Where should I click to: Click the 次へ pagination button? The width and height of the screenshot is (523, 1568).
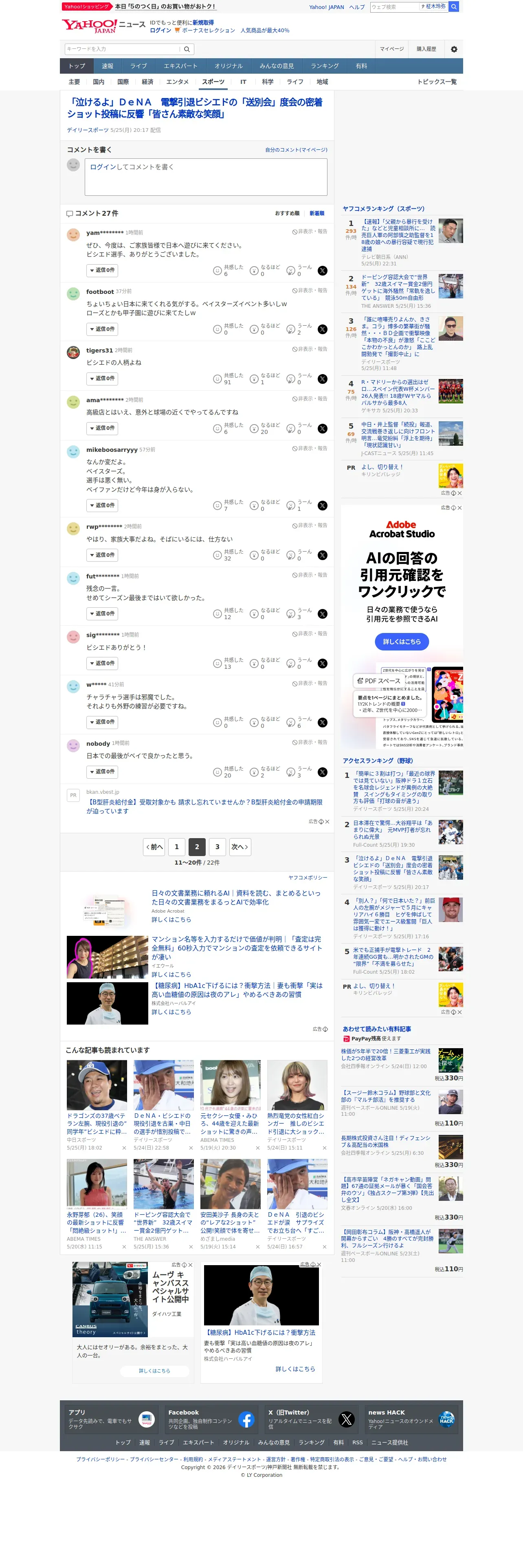pyautogui.click(x=240, y=848)
